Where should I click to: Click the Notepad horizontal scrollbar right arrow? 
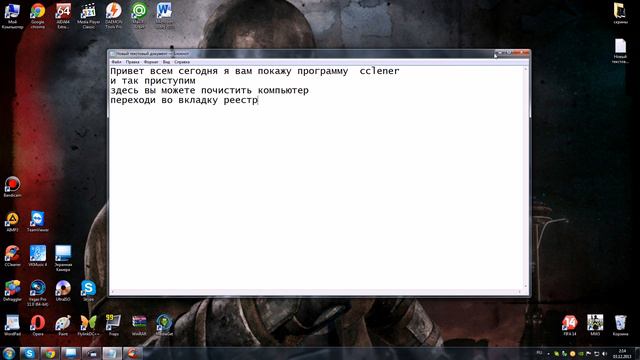tap(520, 291)
